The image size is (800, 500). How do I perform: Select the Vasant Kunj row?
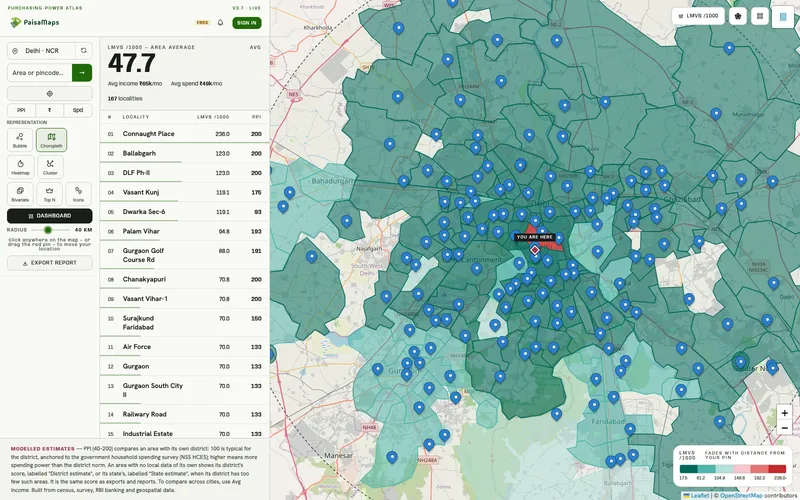coord(184,192)
